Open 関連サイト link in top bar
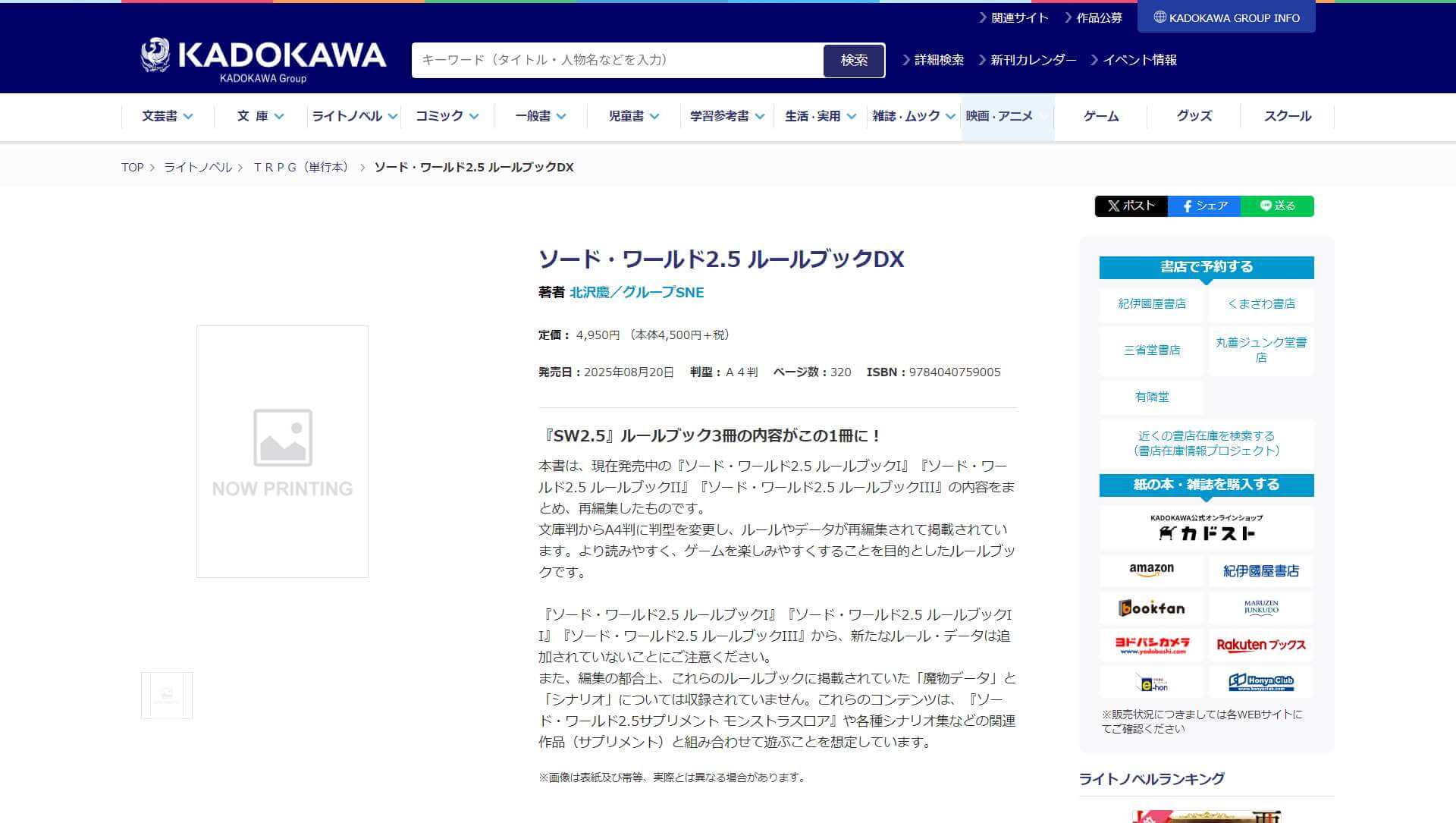The image size is (1456, 823). (1014, 17)
